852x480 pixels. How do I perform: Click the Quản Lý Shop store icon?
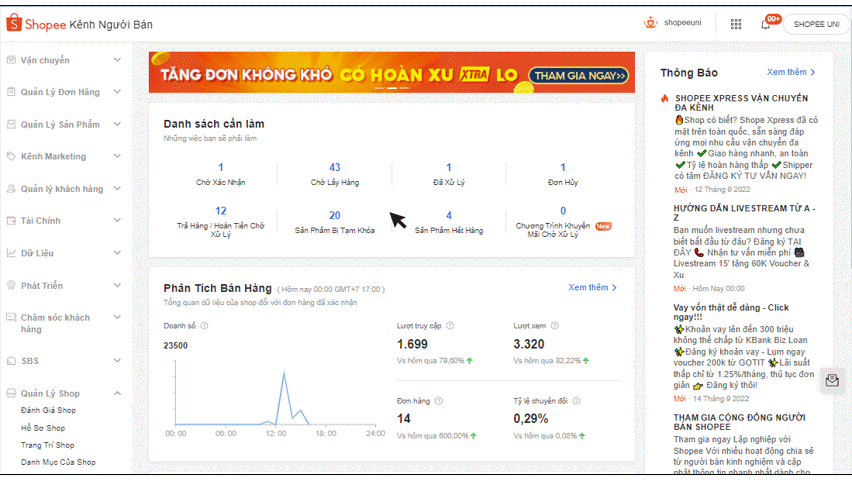(x=11, y=393)
